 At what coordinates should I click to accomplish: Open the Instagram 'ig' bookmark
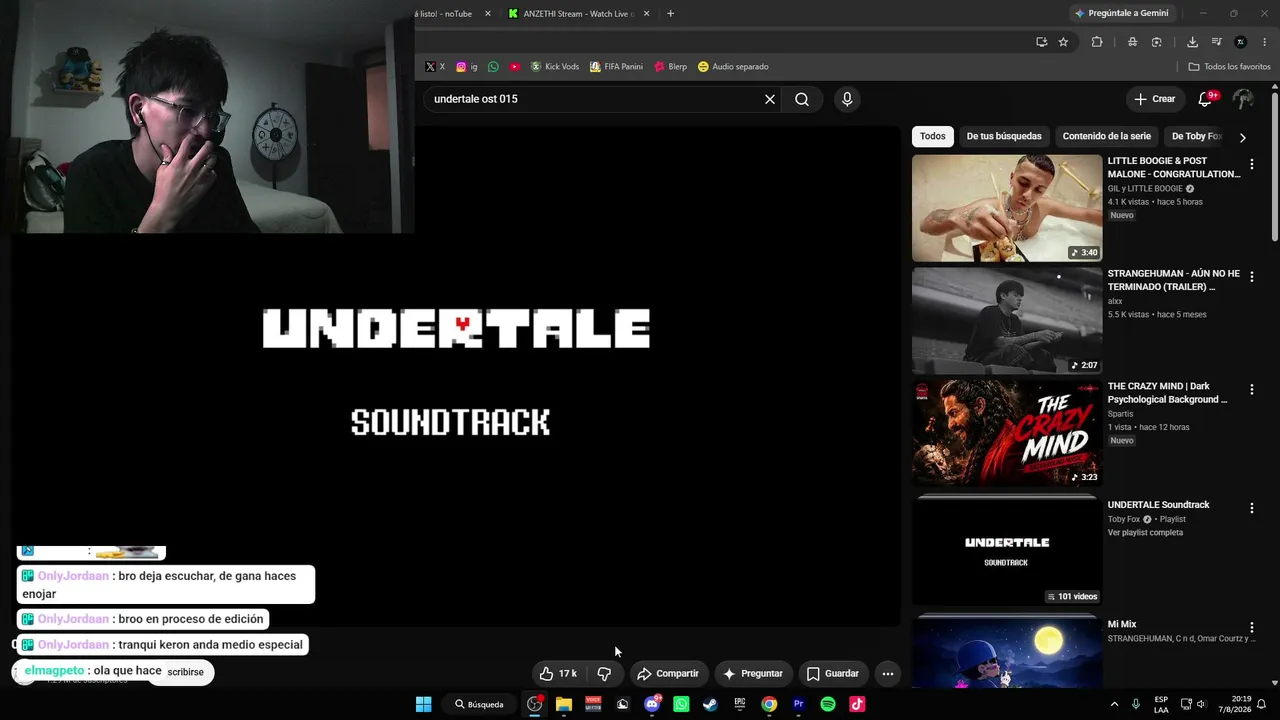[466, 67]
